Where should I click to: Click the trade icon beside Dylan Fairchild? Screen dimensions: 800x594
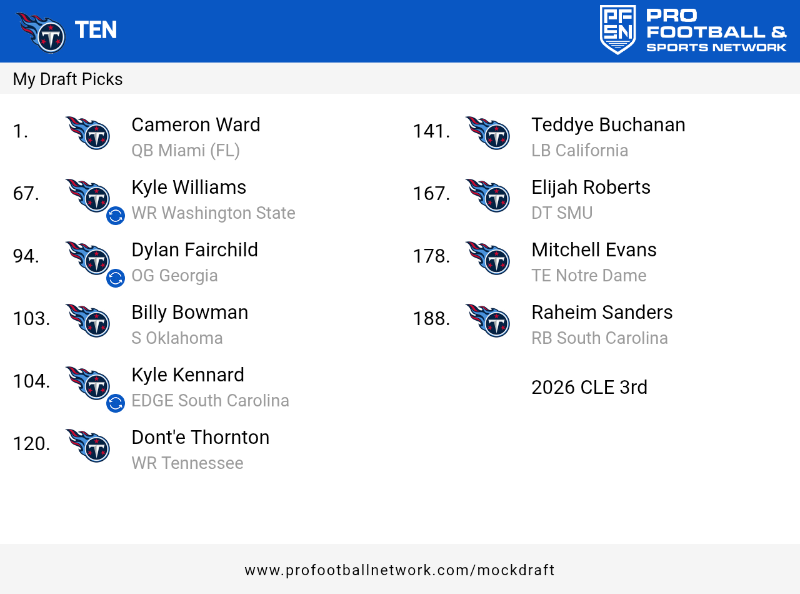pos(115,278)
